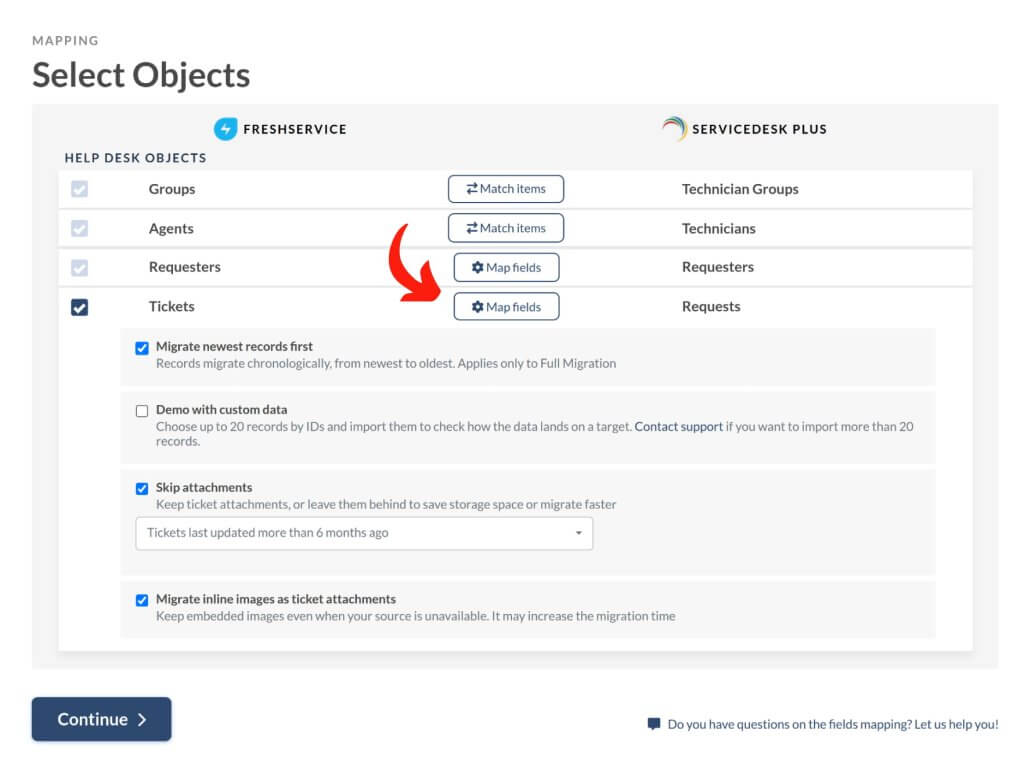The image size is (1024, 773).
Task: Open the tickets last updated dropdown
Action: tap(363, 533)
